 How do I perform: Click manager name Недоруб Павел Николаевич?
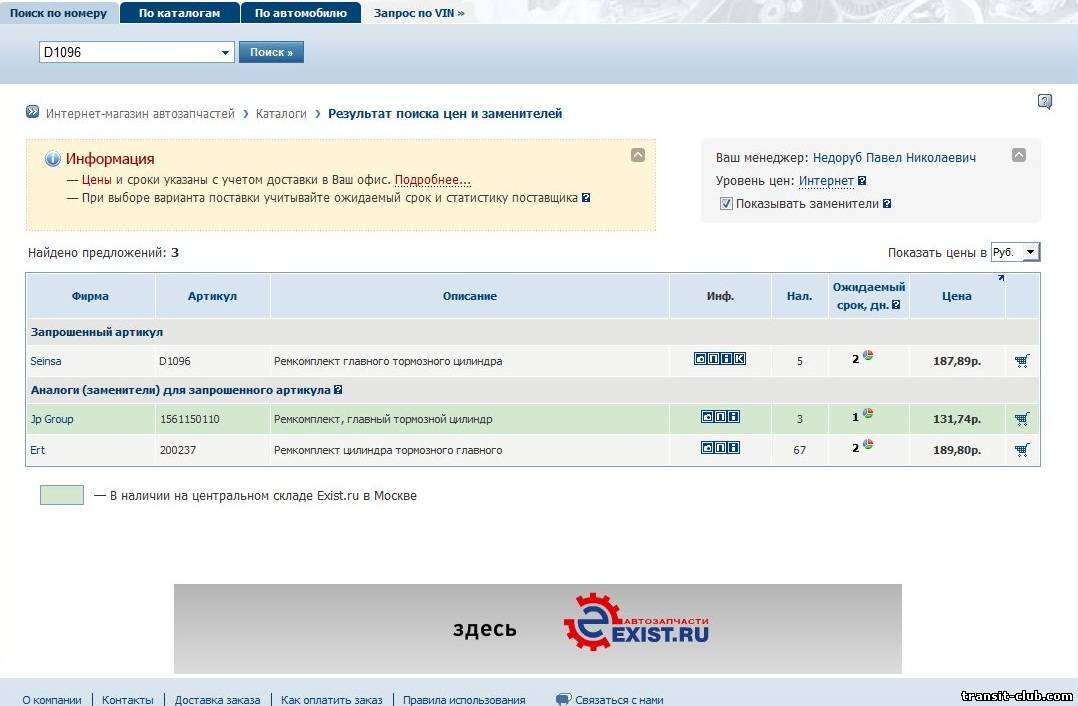(894, 158)
